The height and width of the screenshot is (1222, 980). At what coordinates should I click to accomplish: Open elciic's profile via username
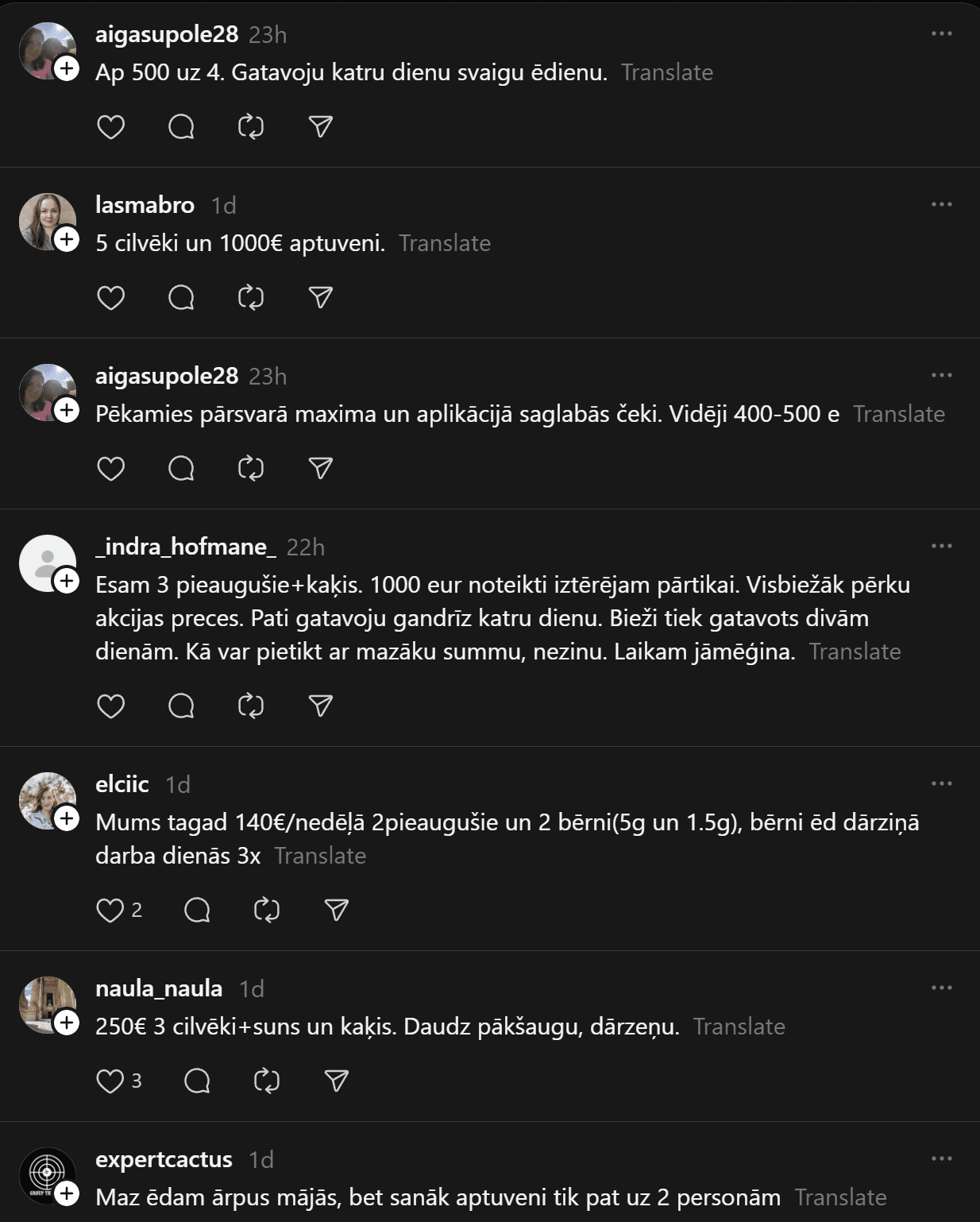122,784
